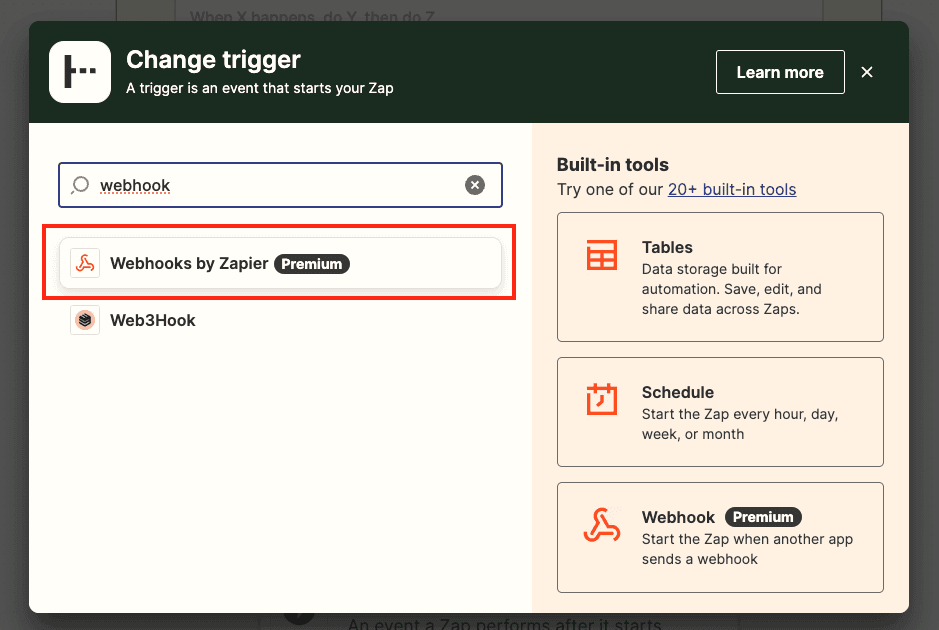Click Premium badge on Webhook card
The image size is (939, 630).
(x=763, y=517)
